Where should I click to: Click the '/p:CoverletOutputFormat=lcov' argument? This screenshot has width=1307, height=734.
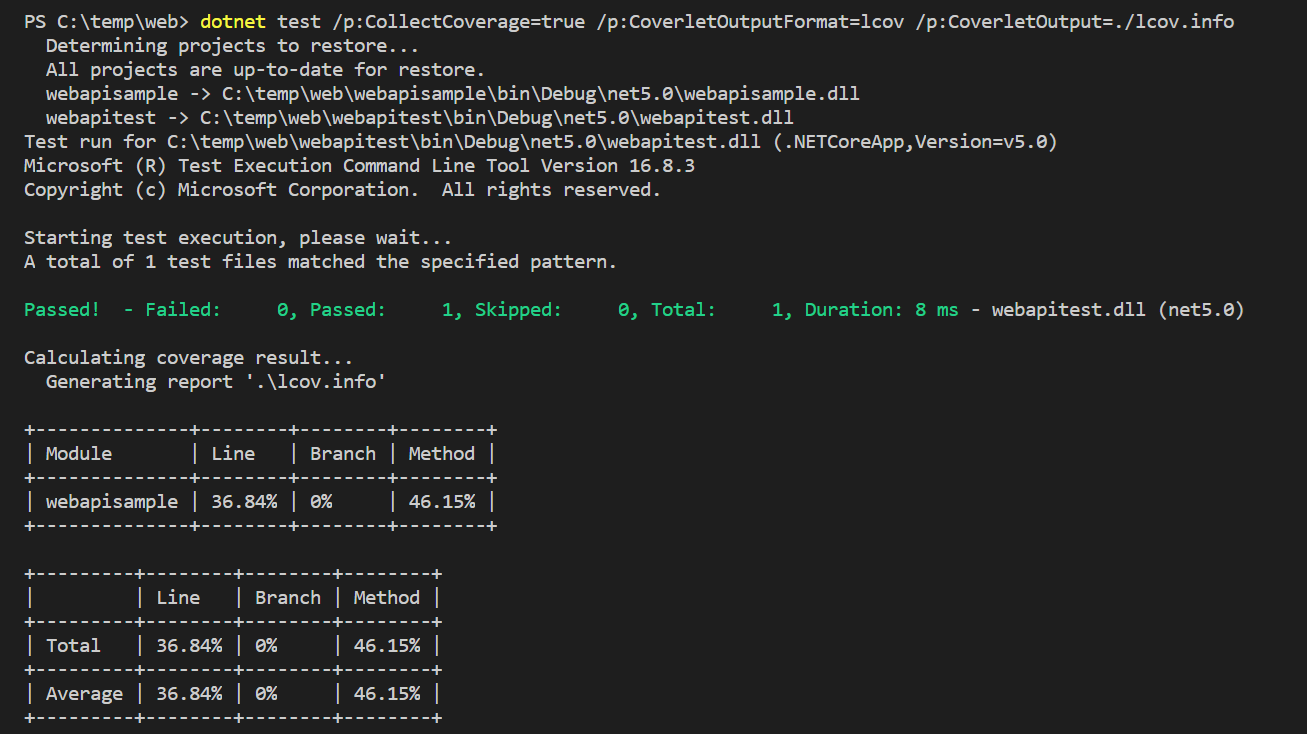(750, 22)
